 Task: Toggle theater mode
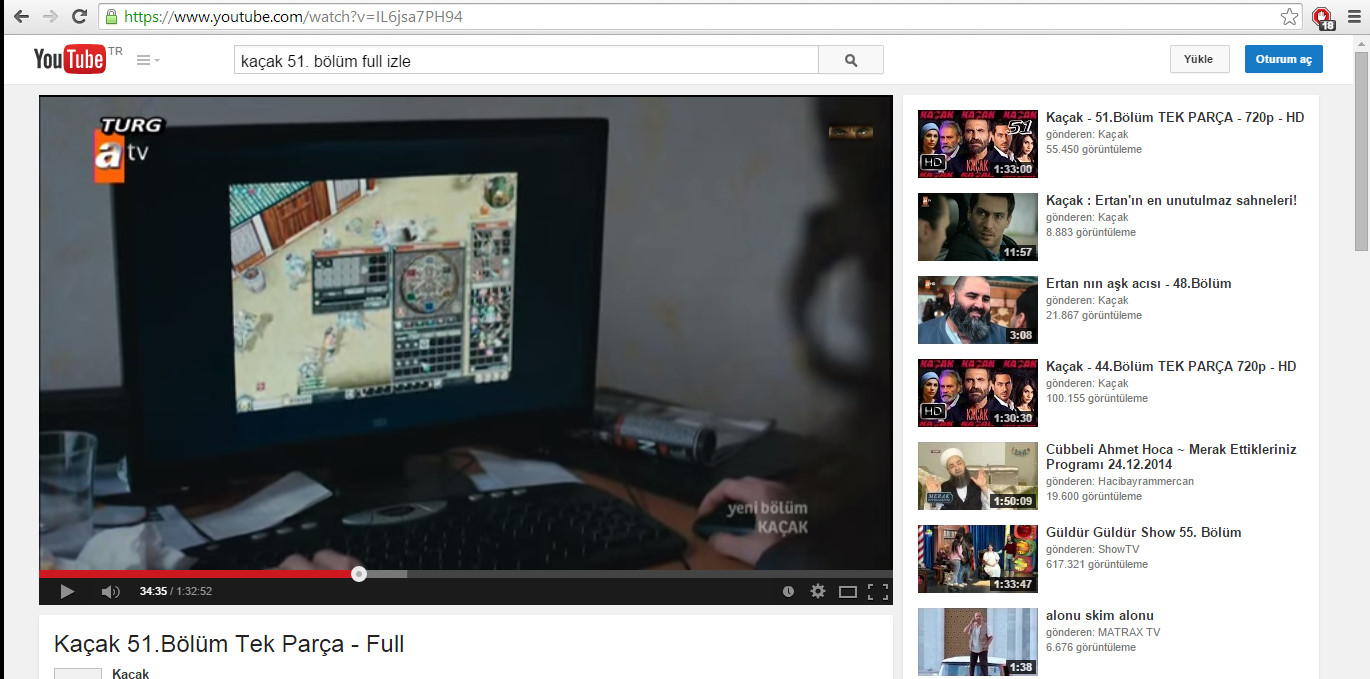(848, 591)
